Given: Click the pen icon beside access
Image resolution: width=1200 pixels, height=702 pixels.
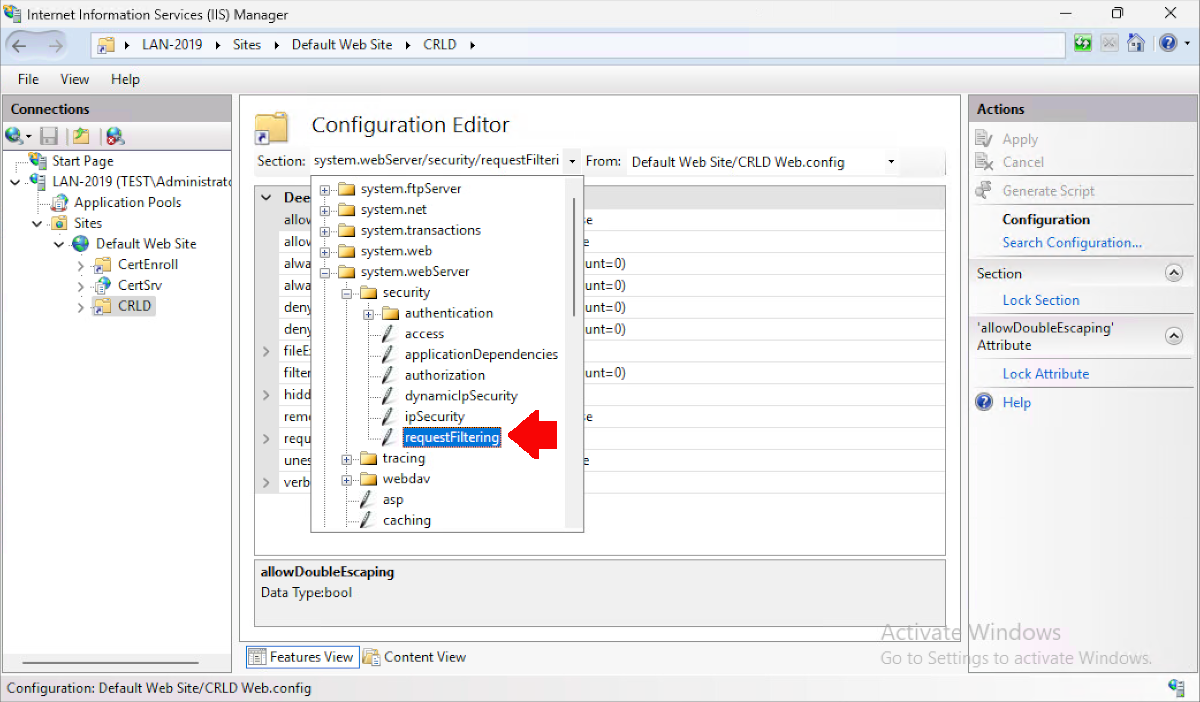Looking at the screenshot, I should click(x=388, y=334).
